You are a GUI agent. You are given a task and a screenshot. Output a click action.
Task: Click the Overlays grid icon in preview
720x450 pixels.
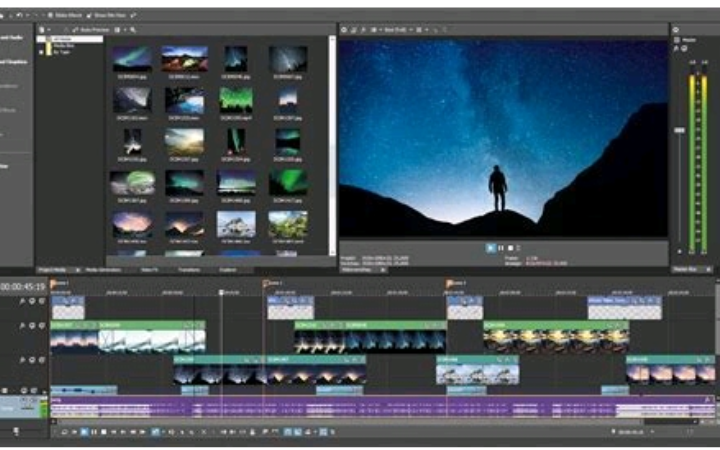pos(419,30)
